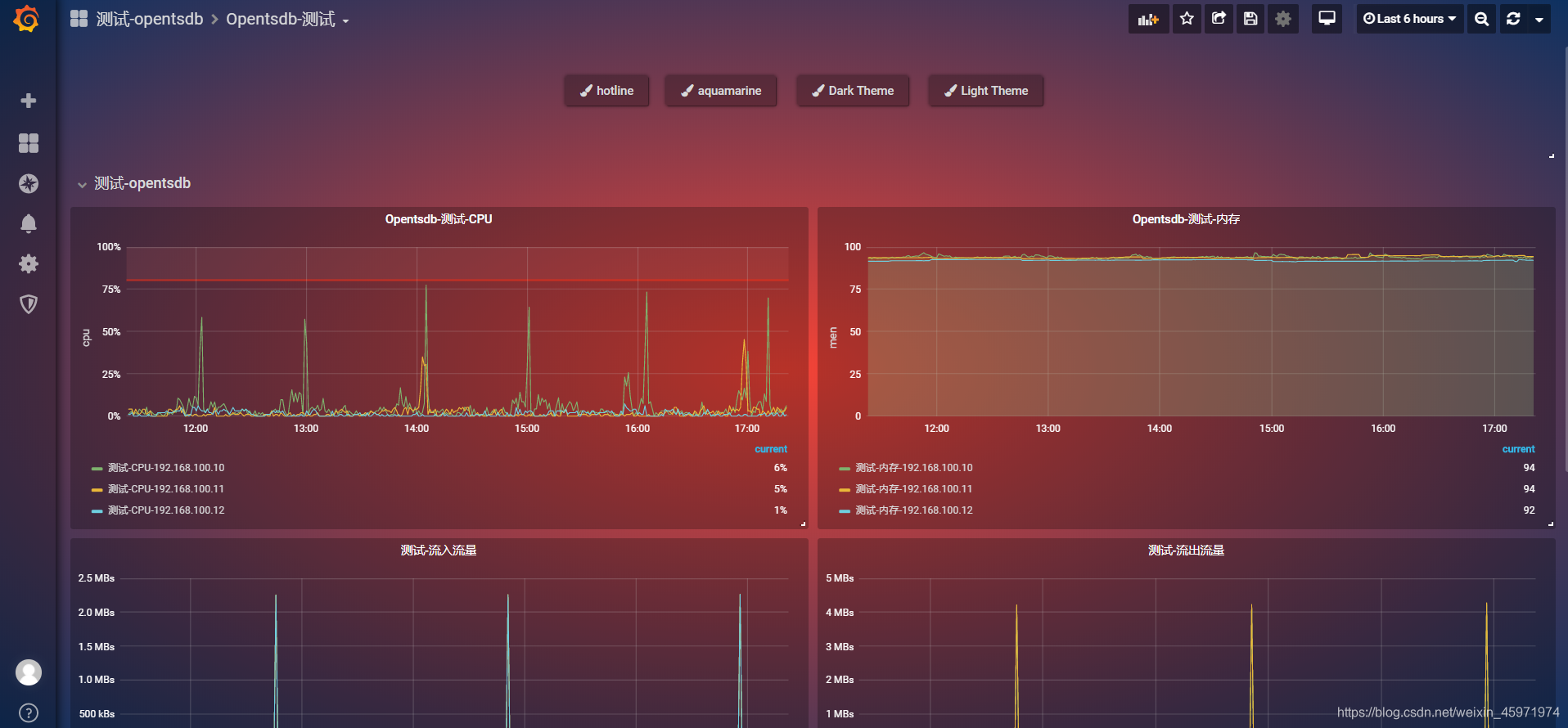Screen dimensions: 1568x728
Task: Cycle view mode with monitor icon
Action: point(1327,19)
